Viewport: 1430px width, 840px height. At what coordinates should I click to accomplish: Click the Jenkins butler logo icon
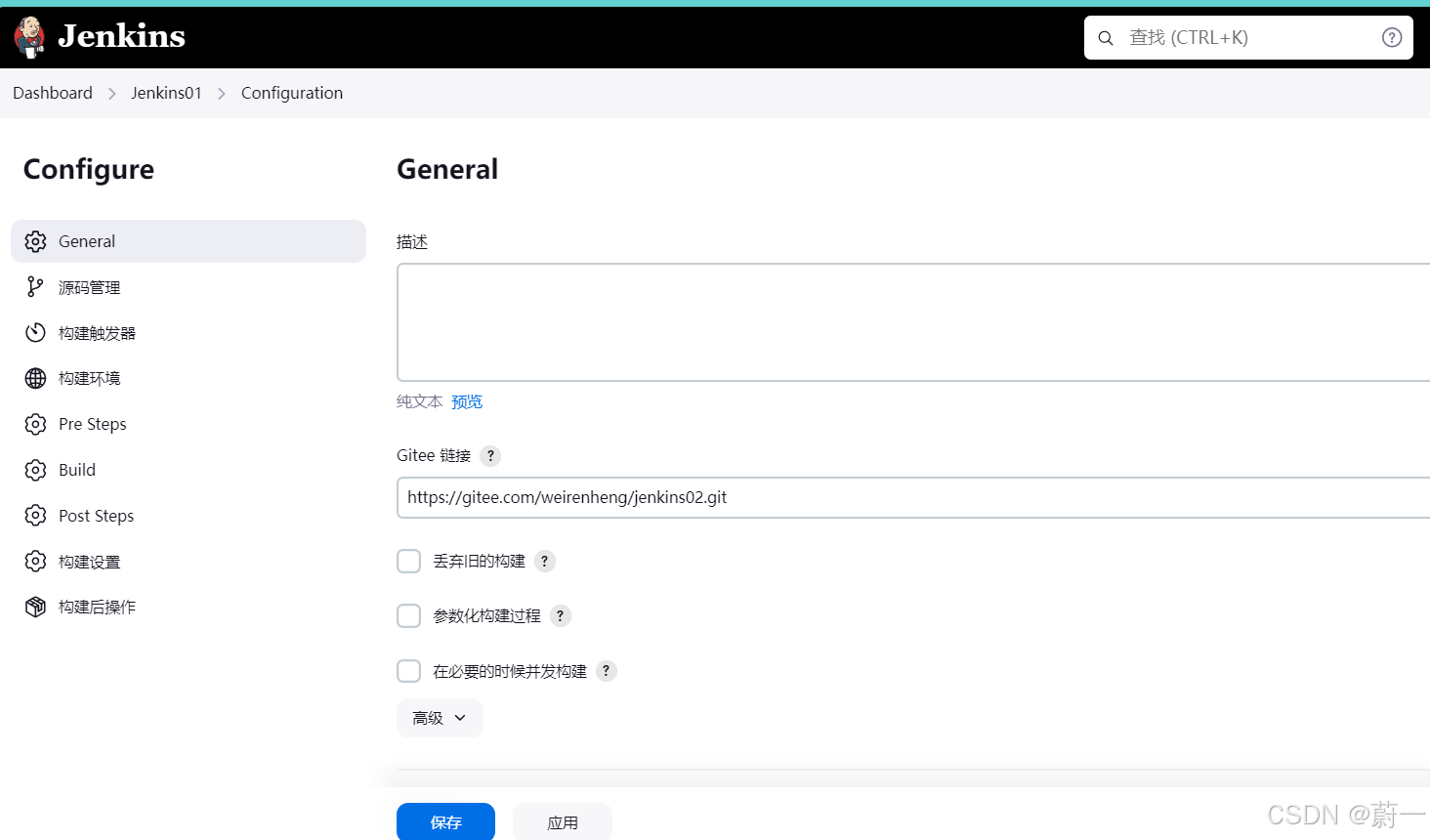[29, 37]
